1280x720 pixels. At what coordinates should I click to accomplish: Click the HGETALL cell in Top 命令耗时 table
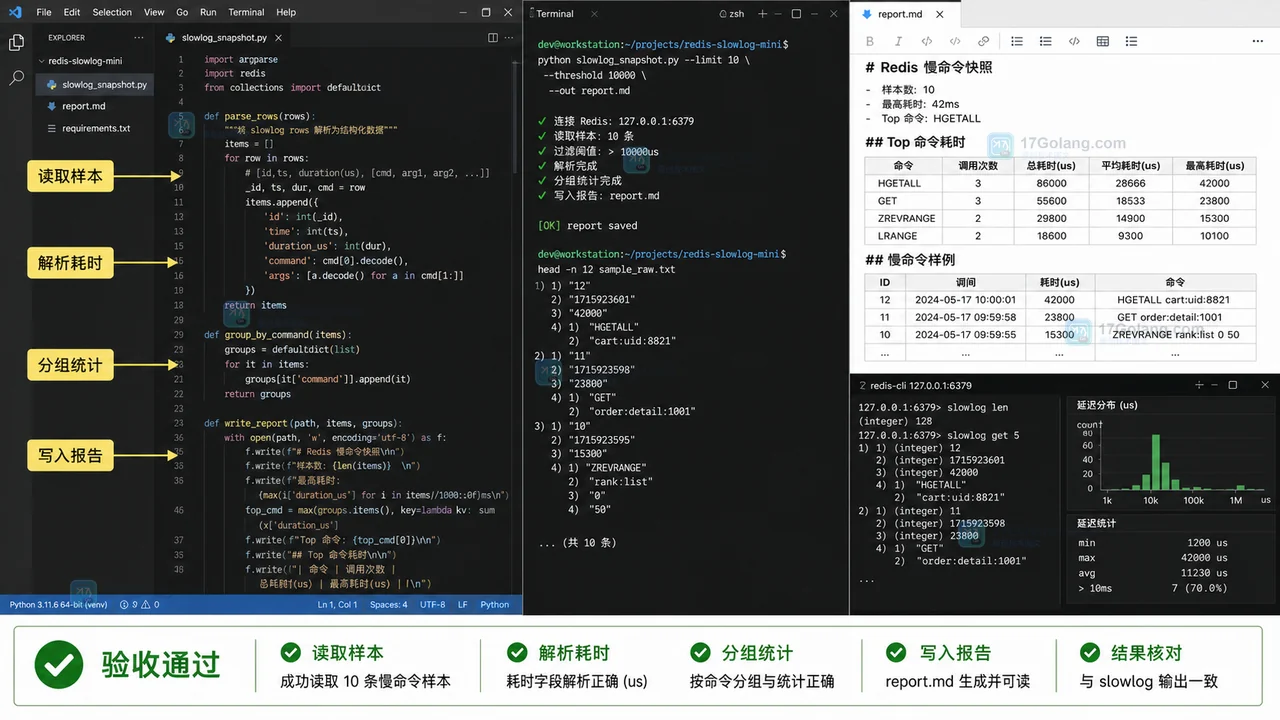tap(903, 184)
